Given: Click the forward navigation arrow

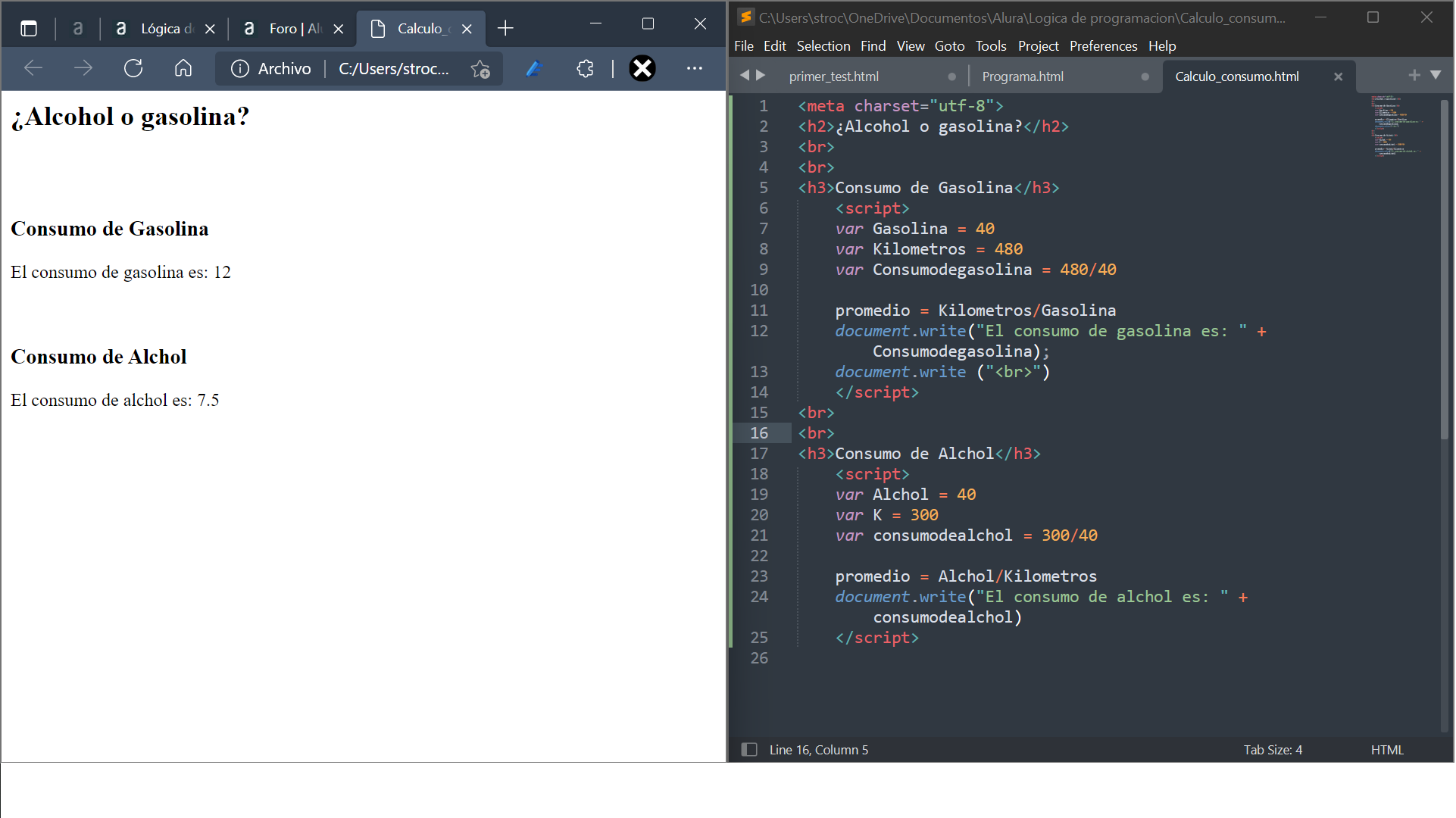Looking at the screenshot, I should tap(85, 68).
